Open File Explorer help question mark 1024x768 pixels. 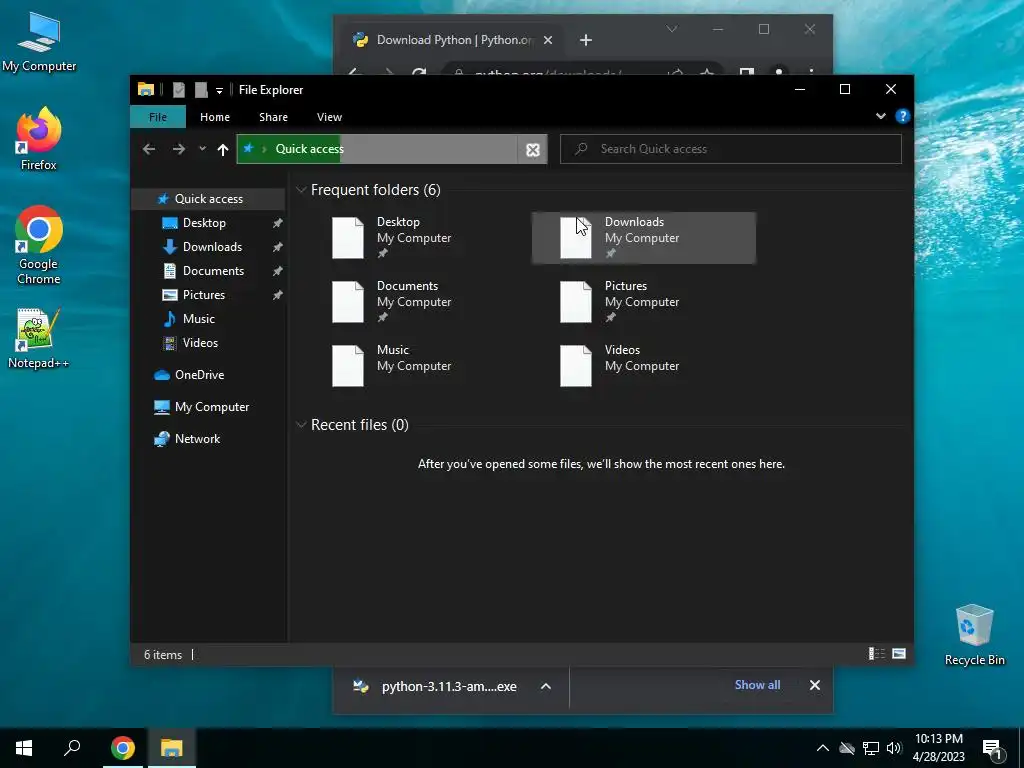point(903,116)
